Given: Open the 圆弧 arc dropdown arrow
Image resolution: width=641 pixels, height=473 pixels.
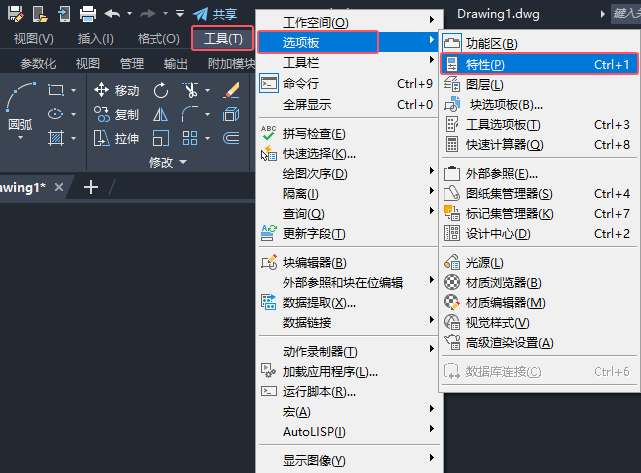Looking at the screenshot, I should 20,138.
